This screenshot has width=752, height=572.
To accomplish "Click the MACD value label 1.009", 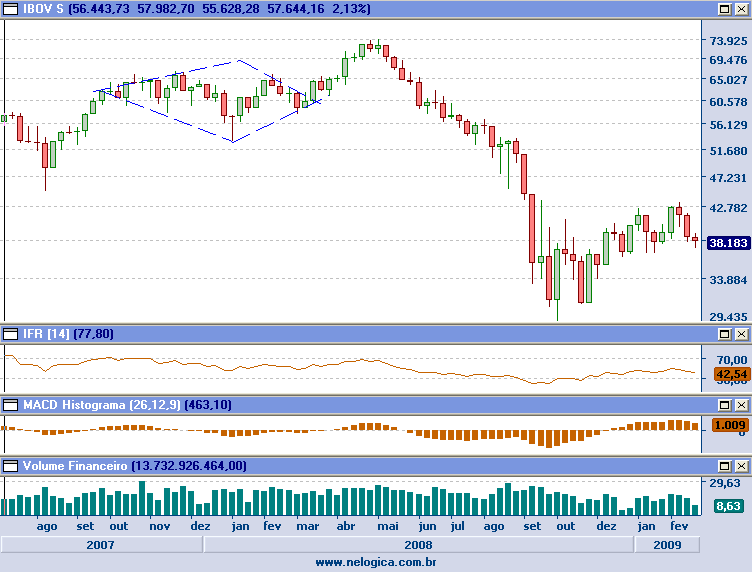I will click(x=730, y=425).
